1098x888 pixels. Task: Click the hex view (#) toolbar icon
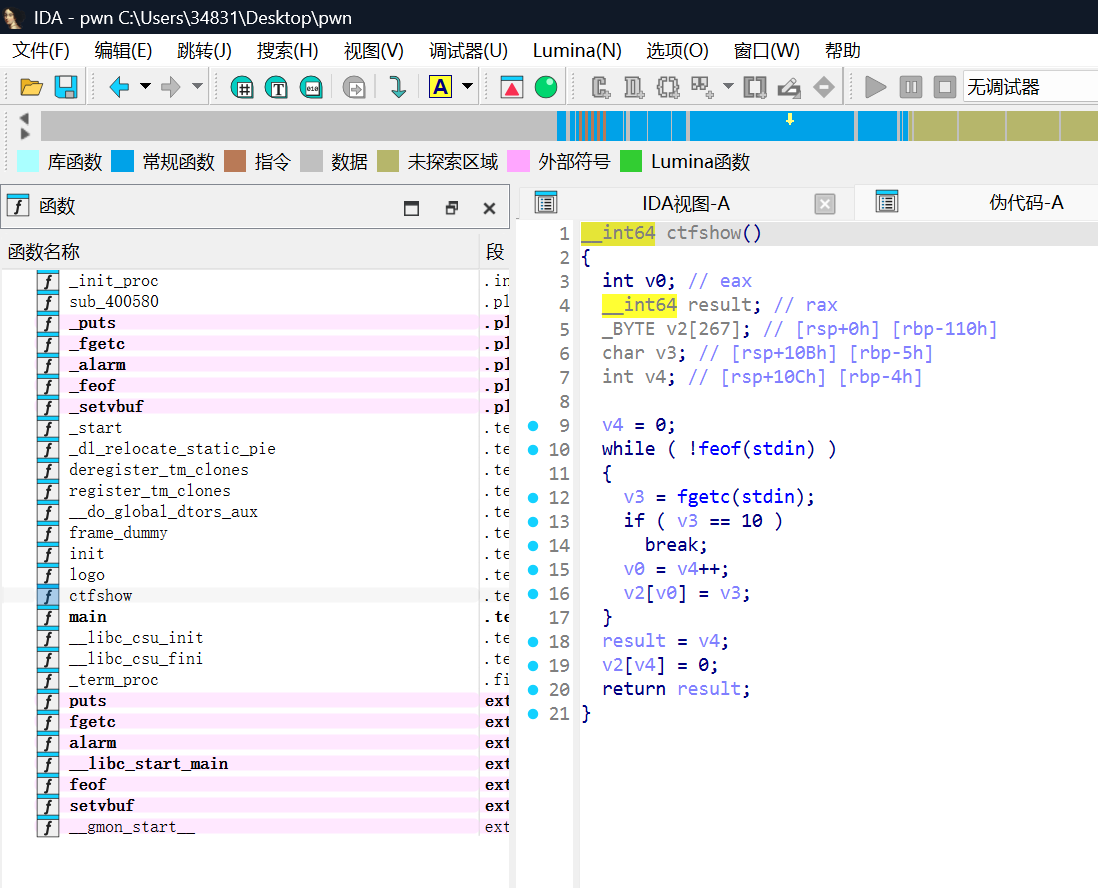pos(242,88)
